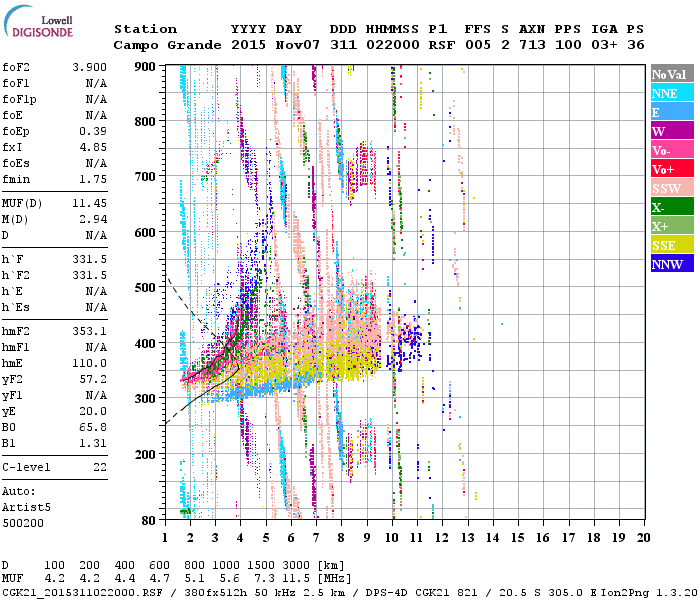Viewport: 700px width, 600px height.
Task: Click the B1 value 1.31
Action: [93, 444]
